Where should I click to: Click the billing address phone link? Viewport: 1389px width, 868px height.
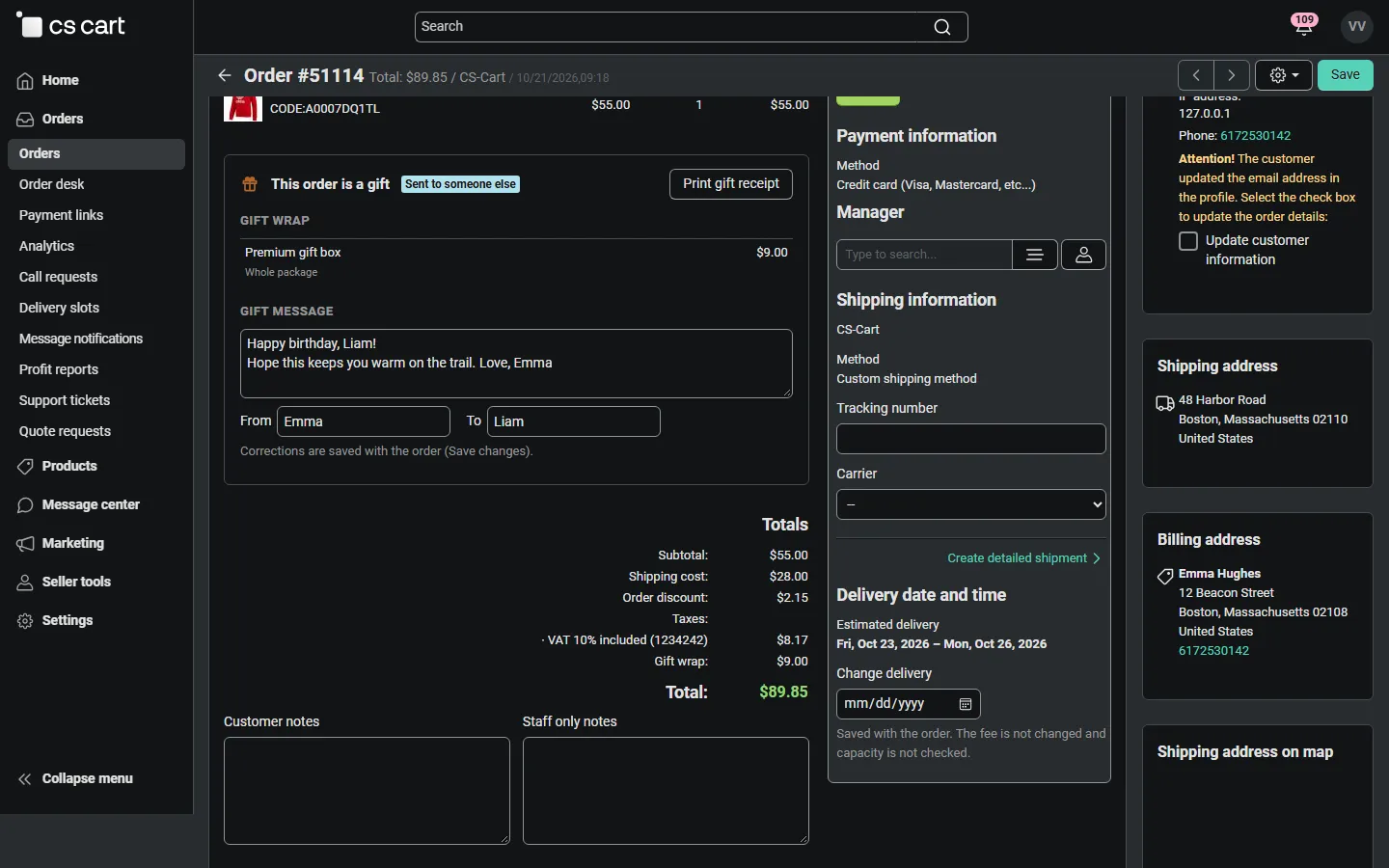[x=1213, y=651]
